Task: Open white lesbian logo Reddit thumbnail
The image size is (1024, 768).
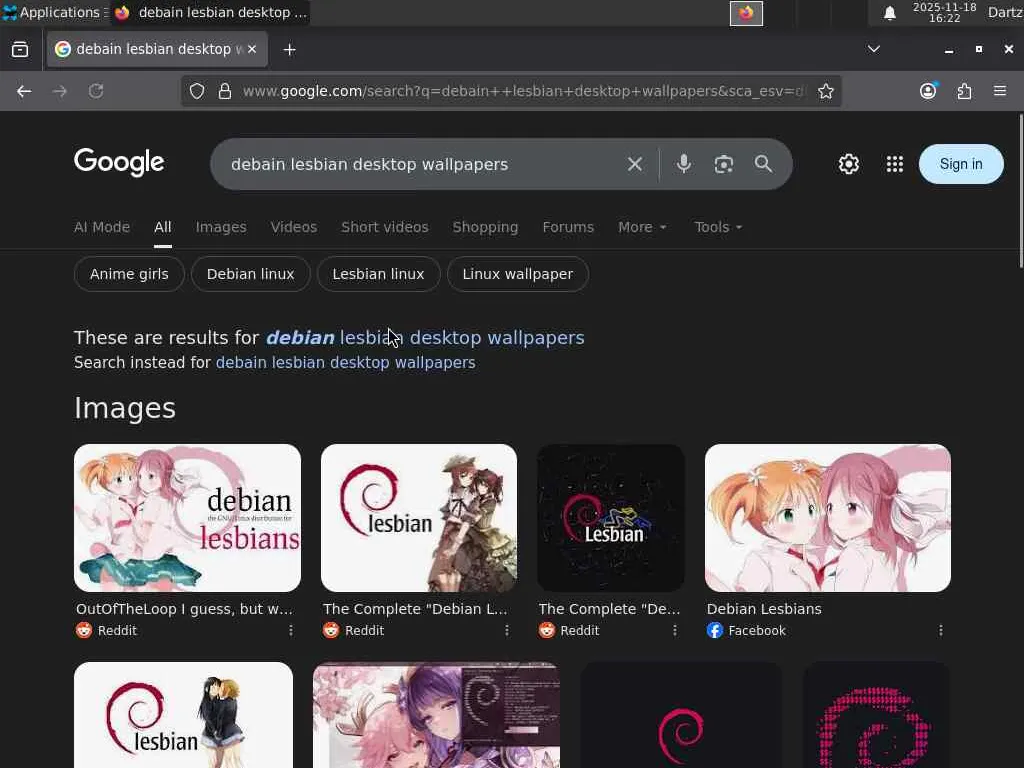Action: (419, 518)
